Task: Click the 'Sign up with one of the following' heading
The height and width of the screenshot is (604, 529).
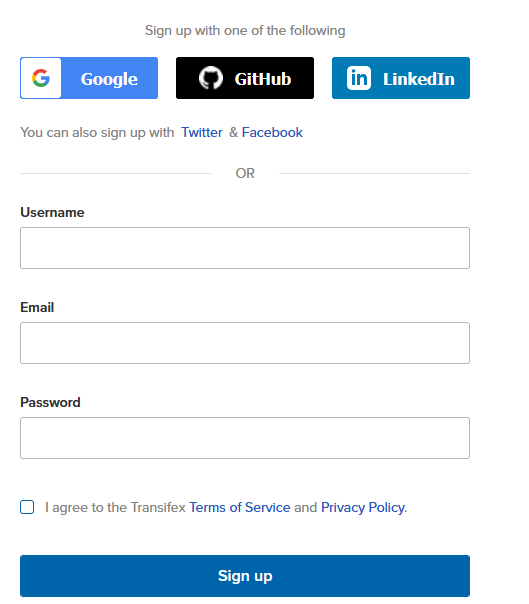Action: pyautogui.click(x=245, y=30)
